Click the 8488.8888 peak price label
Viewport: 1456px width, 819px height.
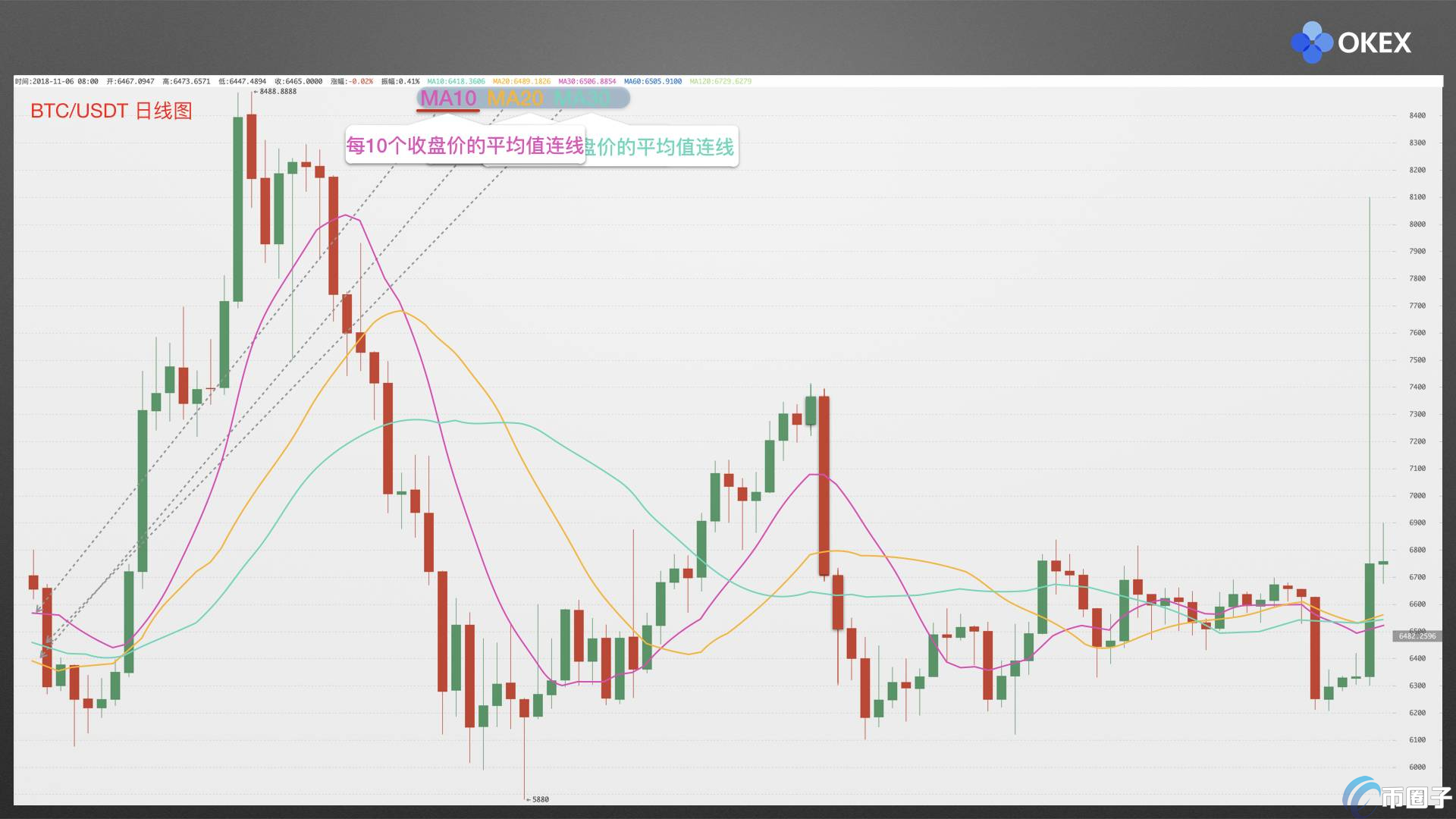tap(278, 92)
